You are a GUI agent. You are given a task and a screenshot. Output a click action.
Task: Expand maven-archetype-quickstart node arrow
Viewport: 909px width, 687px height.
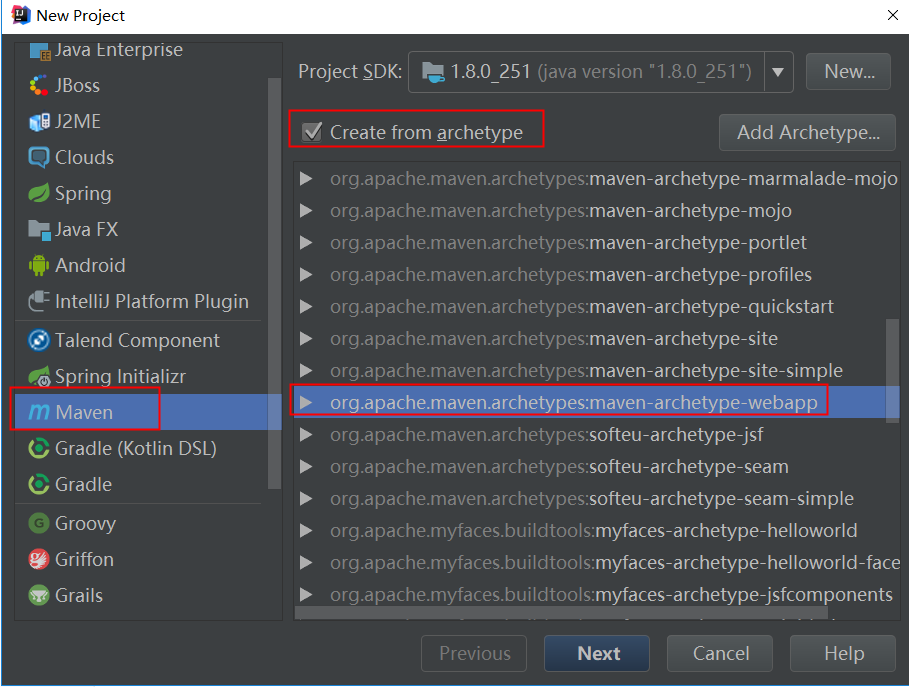306,306
